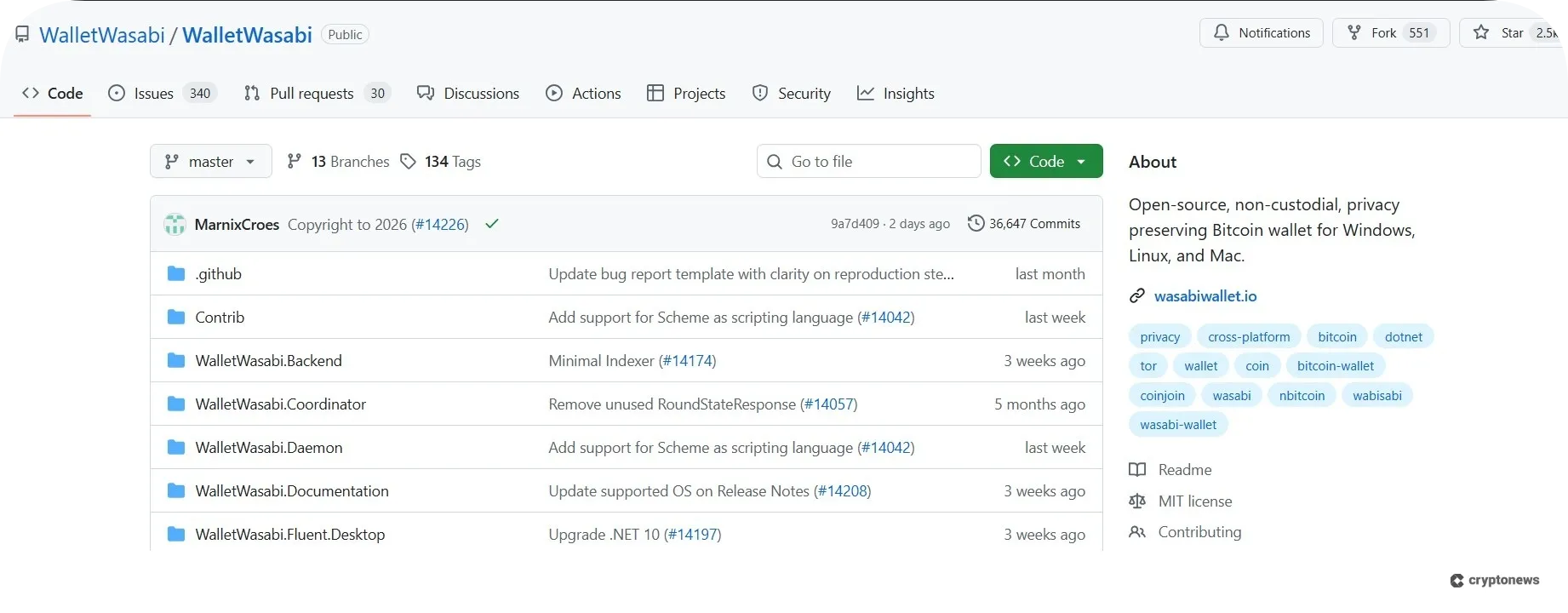Click the Star icon

tap(1481, 32)
